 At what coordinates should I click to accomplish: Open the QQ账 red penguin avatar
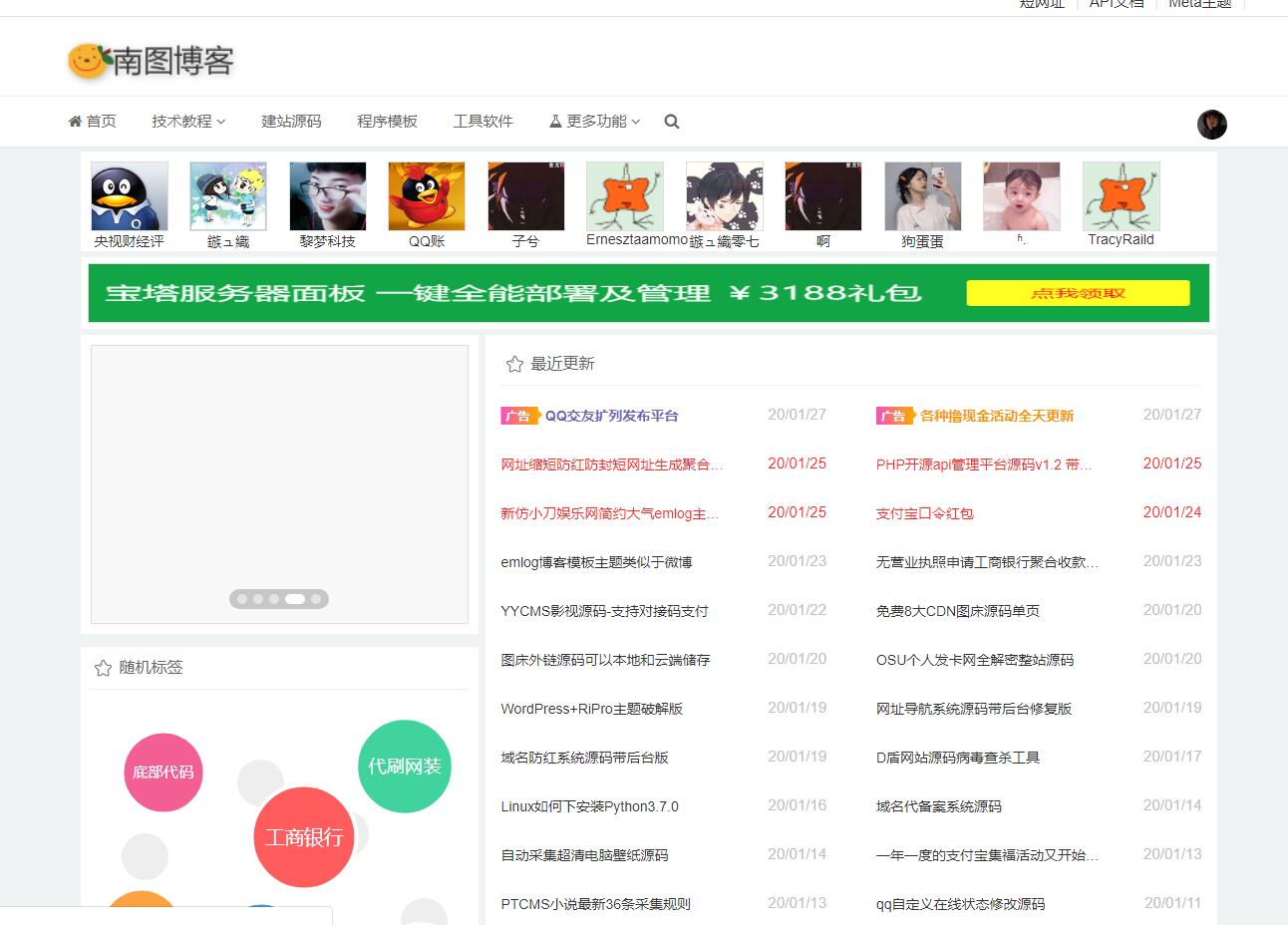click(427, 196)
